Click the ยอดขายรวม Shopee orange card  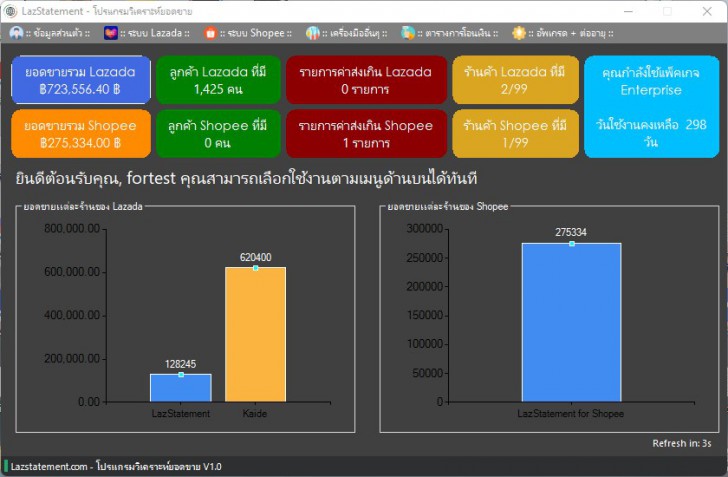[x=81, y=134]
